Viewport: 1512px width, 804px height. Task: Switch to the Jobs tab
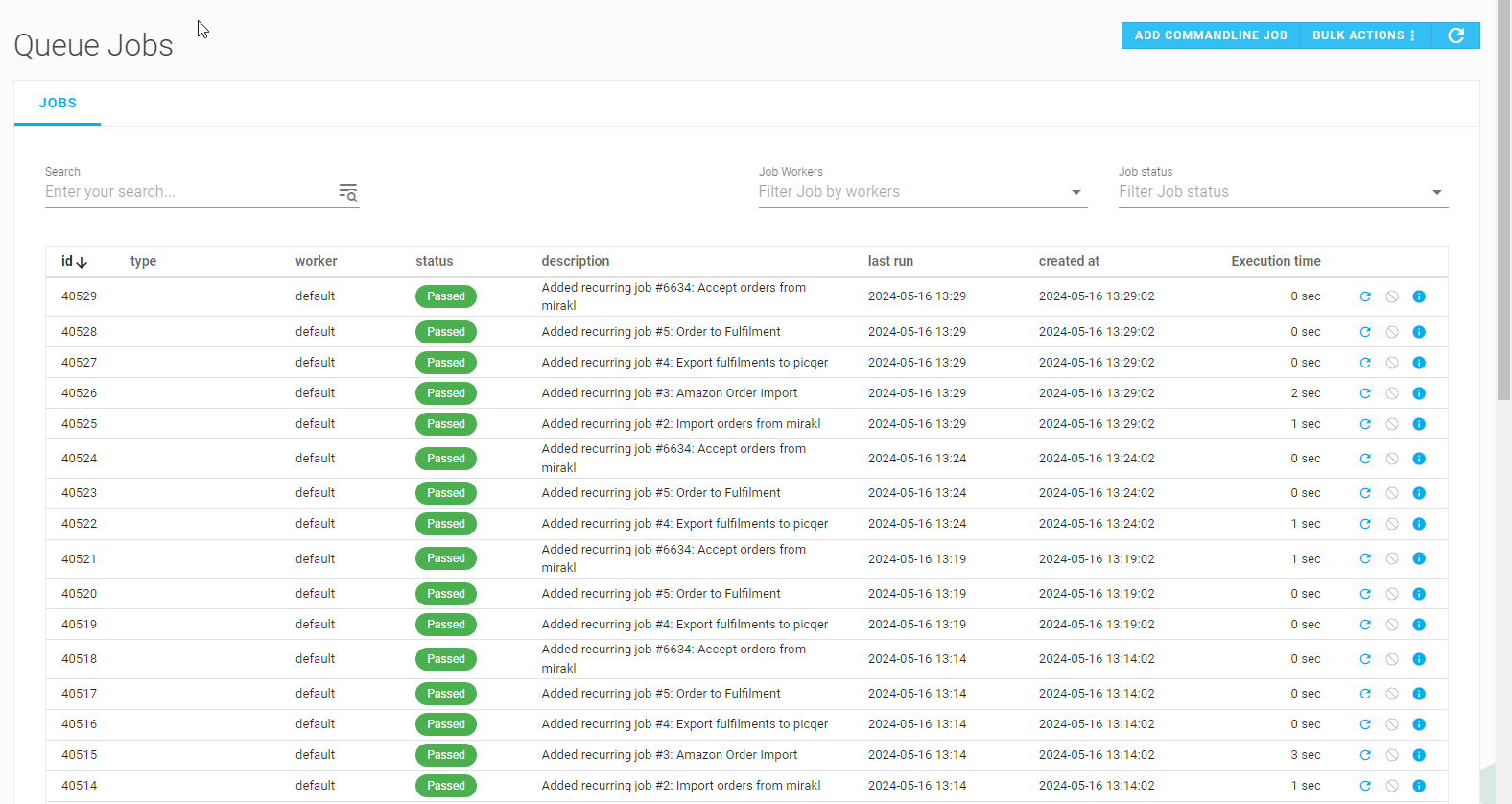(58, 103)
